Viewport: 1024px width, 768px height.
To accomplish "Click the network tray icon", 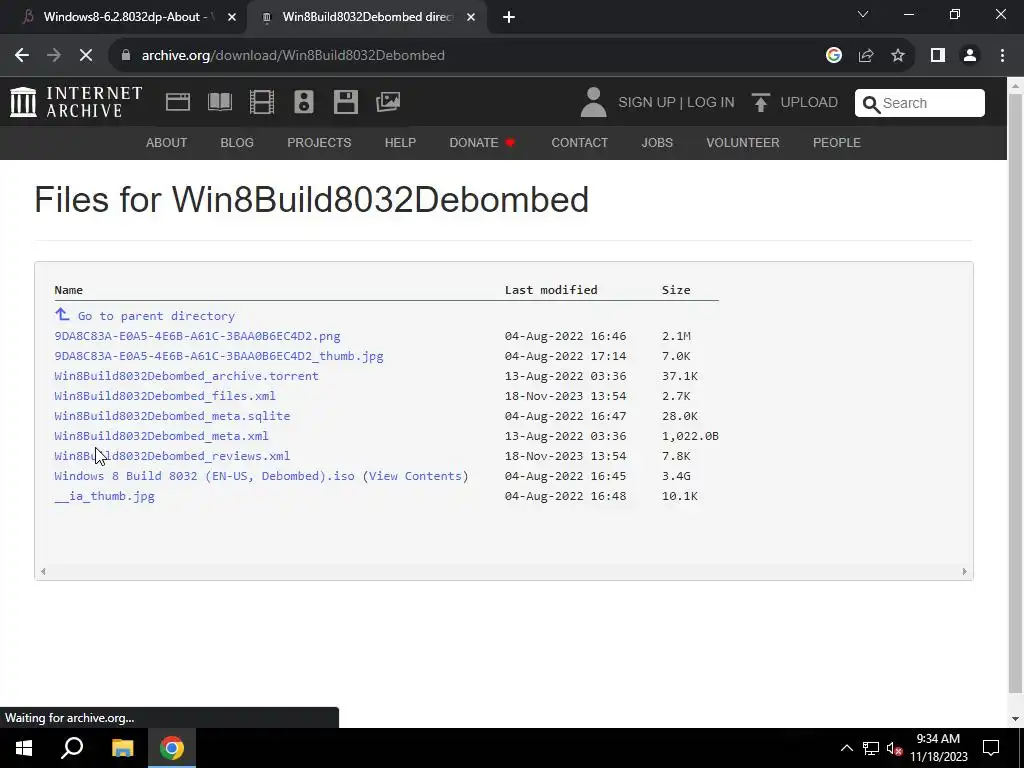I will (x=871, y=748).
